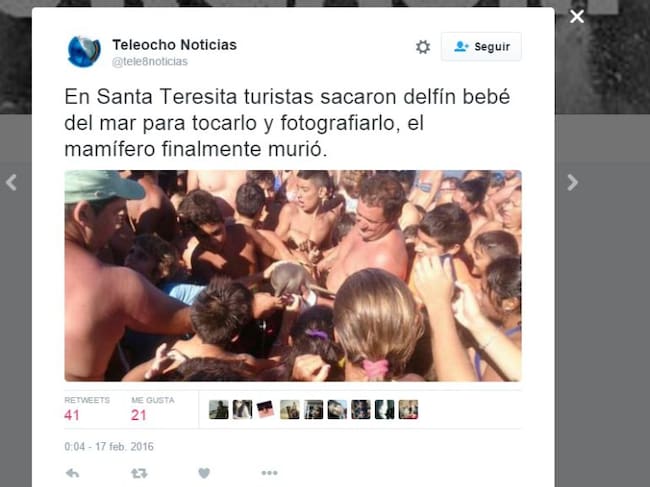The image size is (650, 487).
Task: Open the fifth liker avatar thumbnail
Action: [x=313, y=409]
